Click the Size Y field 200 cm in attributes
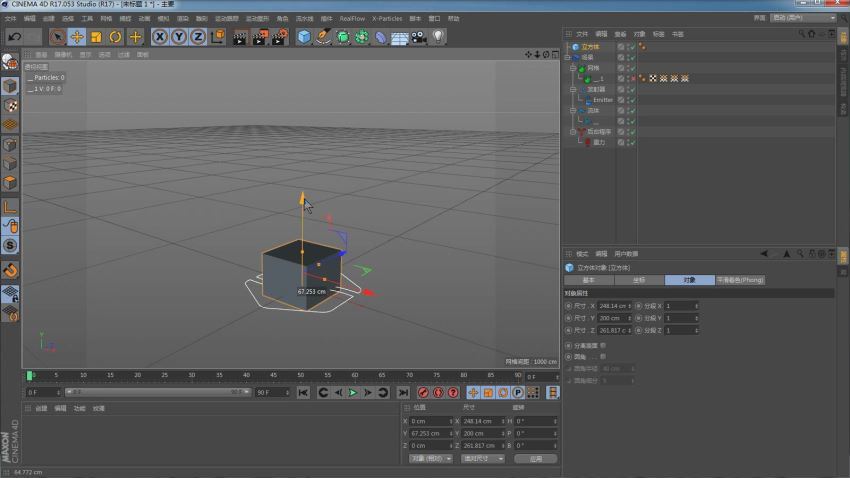Viewport: 850px width, 478px height. click(615, 318)
